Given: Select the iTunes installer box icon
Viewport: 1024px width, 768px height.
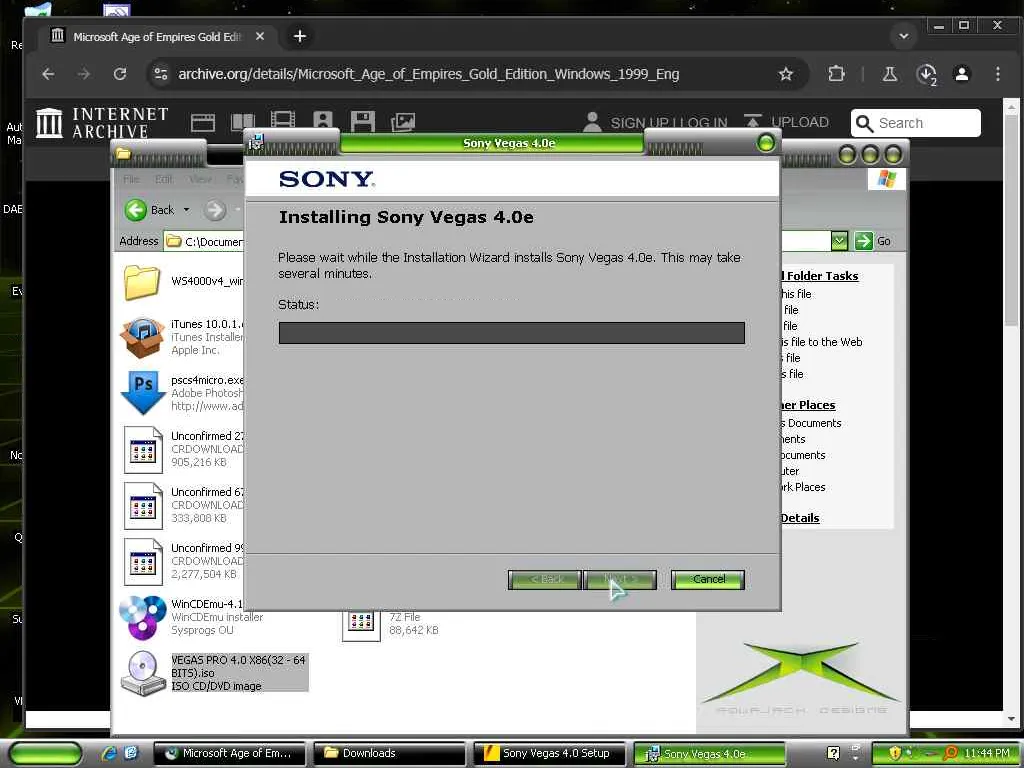Looking at the screenshot, I should 142,337.
